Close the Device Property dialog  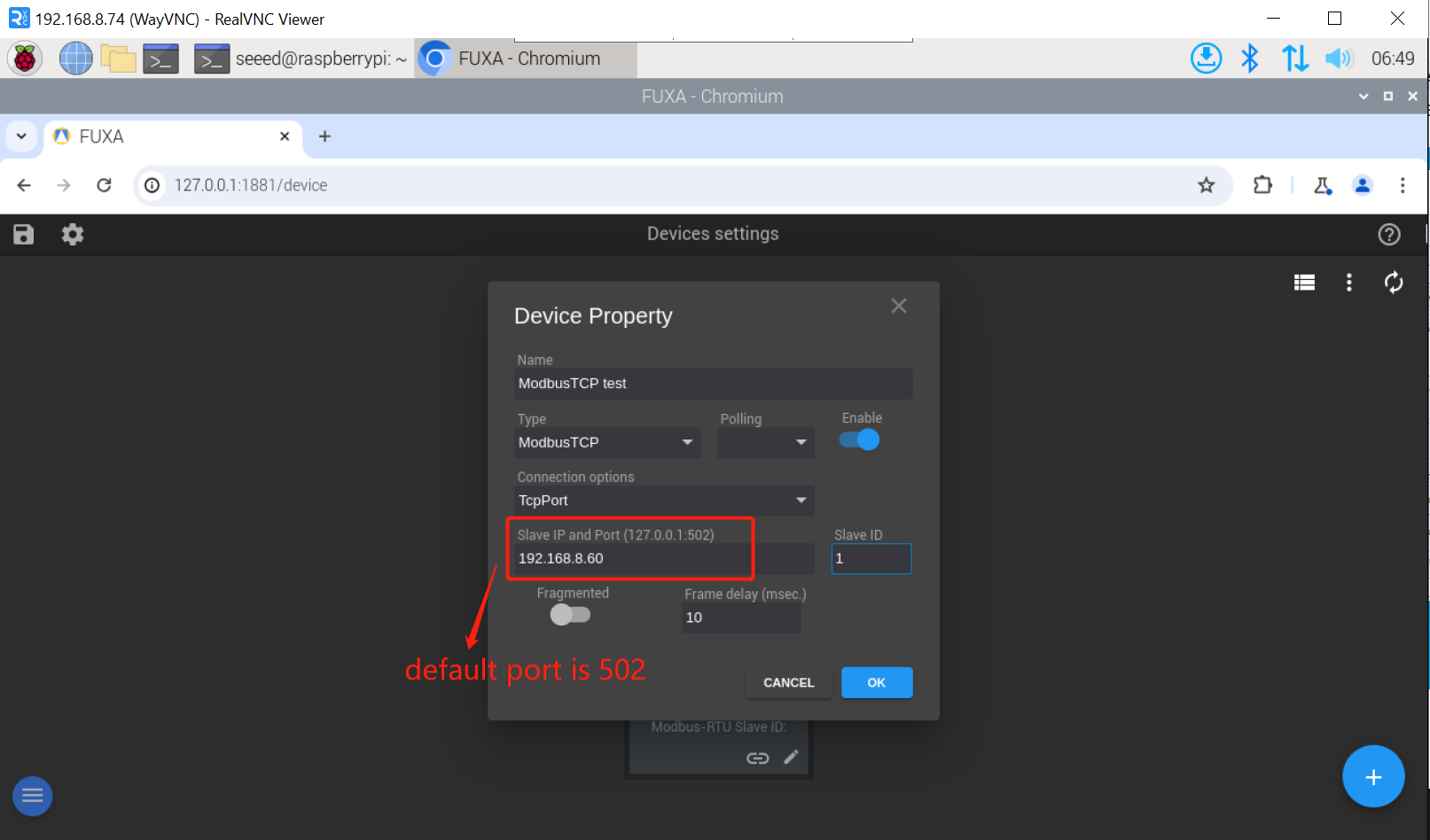(899, 306)
